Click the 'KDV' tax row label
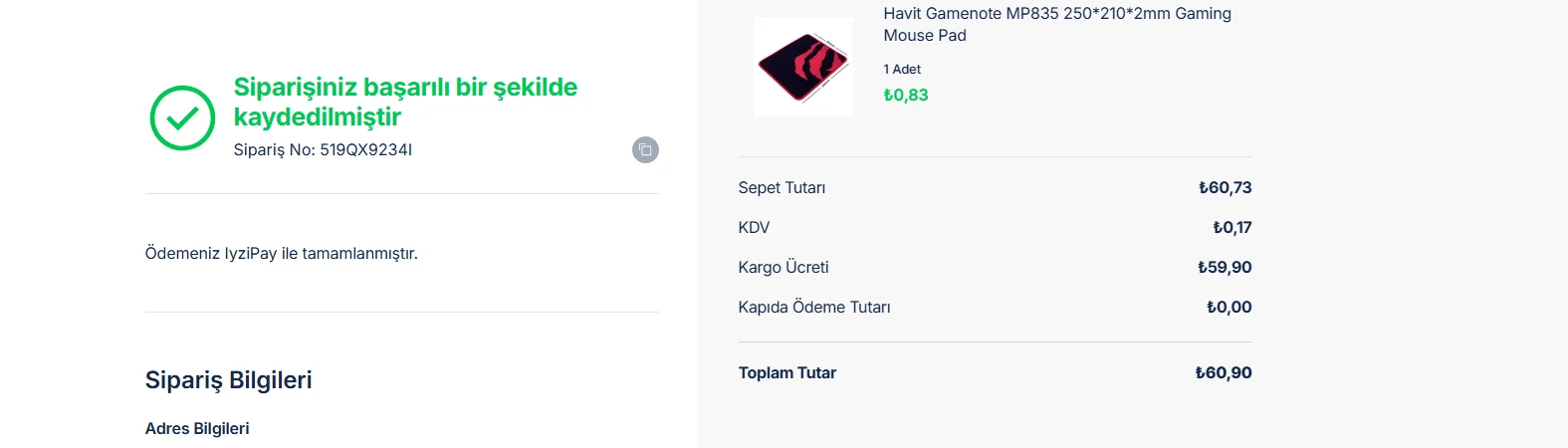Screen dimensions: 1568x448 tap(754, 228)
